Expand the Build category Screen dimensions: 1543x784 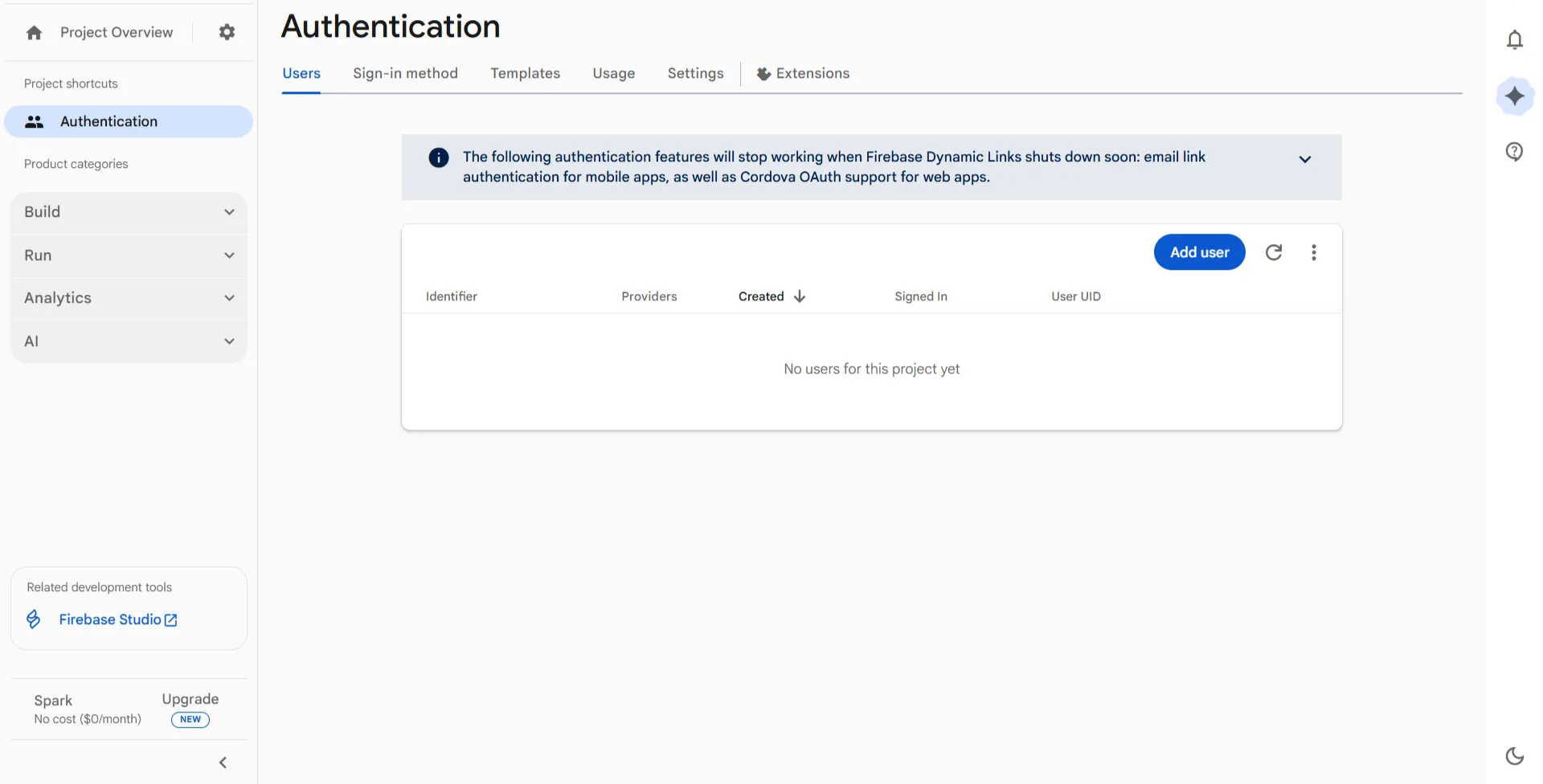(x=129, y=212)
